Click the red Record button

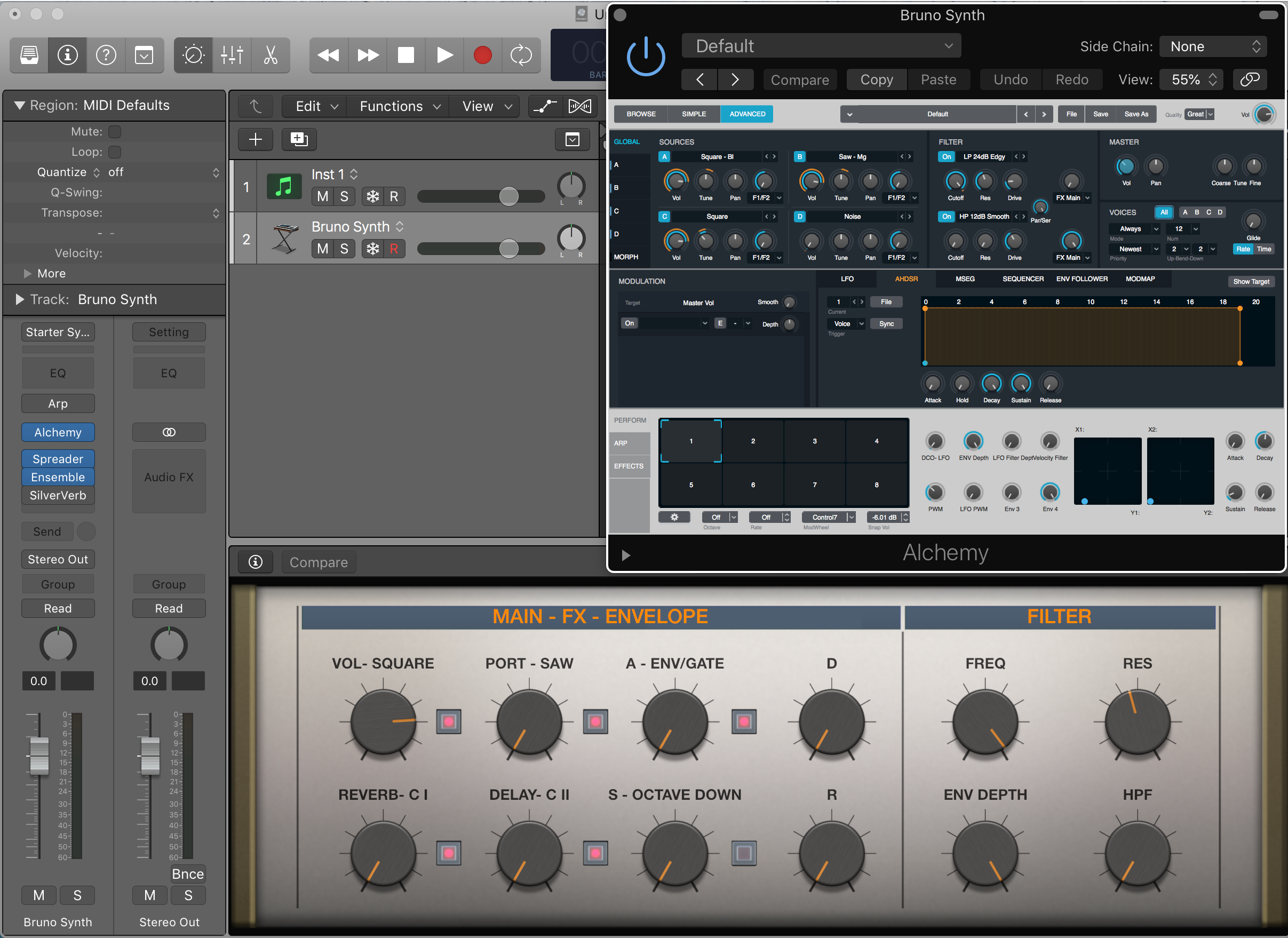(483, 55)
